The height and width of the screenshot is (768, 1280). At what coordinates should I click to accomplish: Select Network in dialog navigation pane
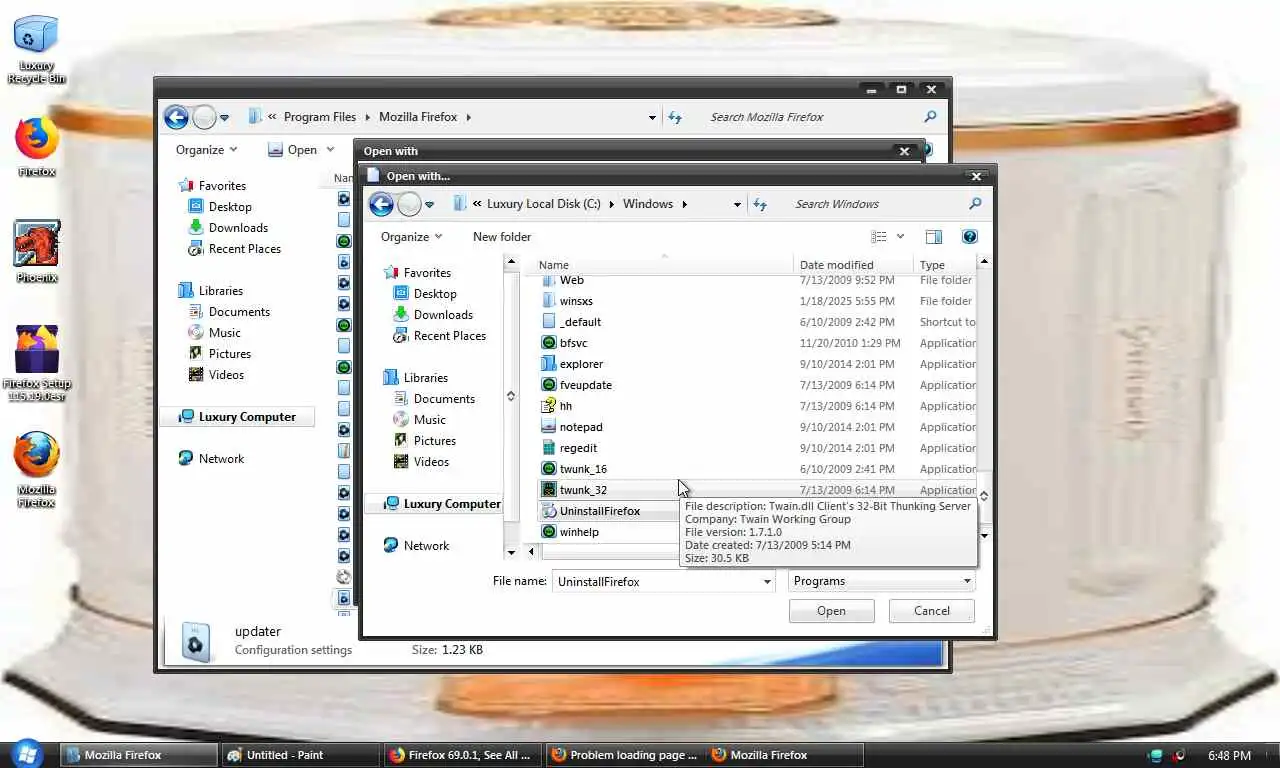click(417, 546)
